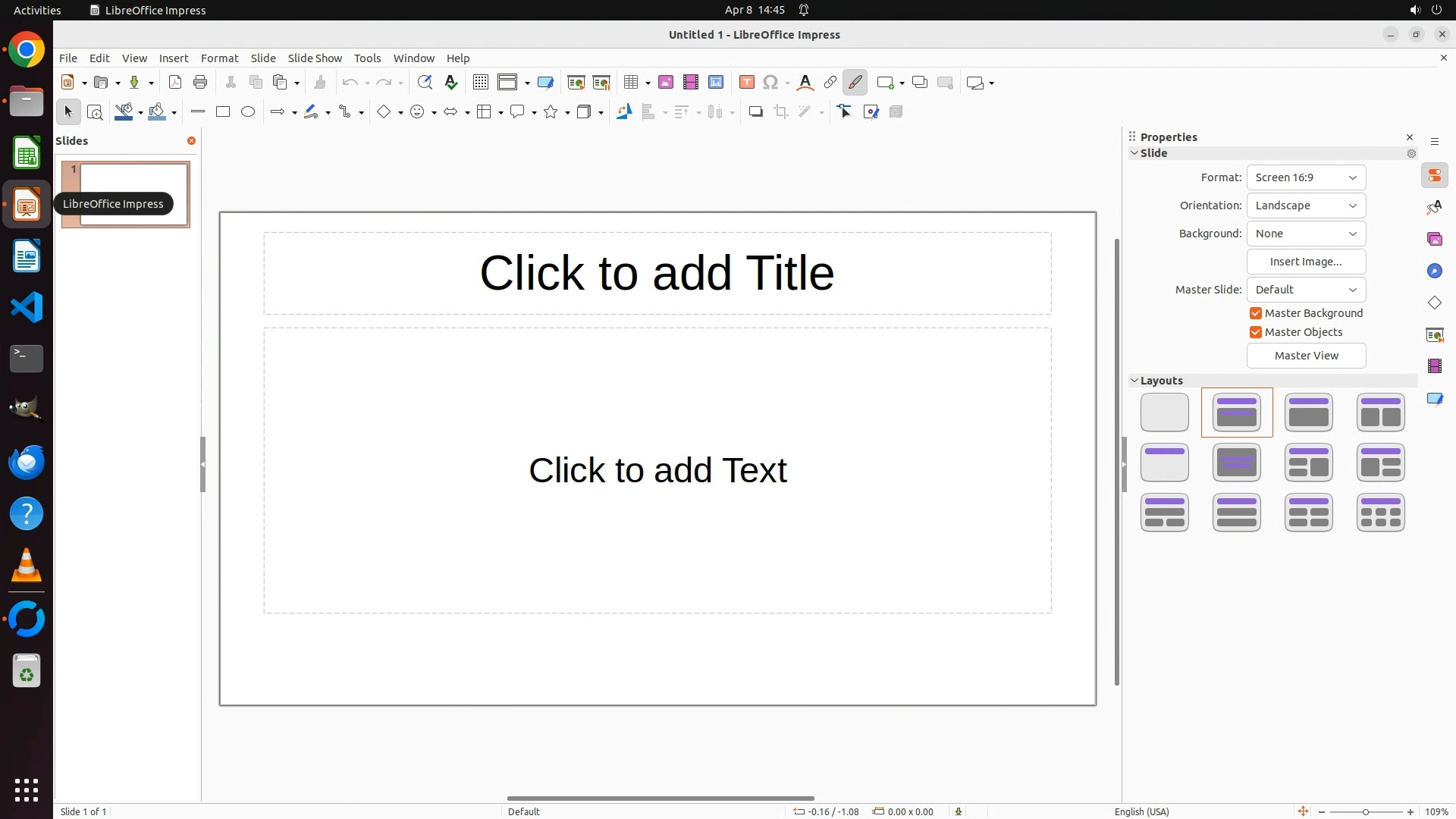
Task: Click the Insert Text Box icon
Action: coord(747,83)
